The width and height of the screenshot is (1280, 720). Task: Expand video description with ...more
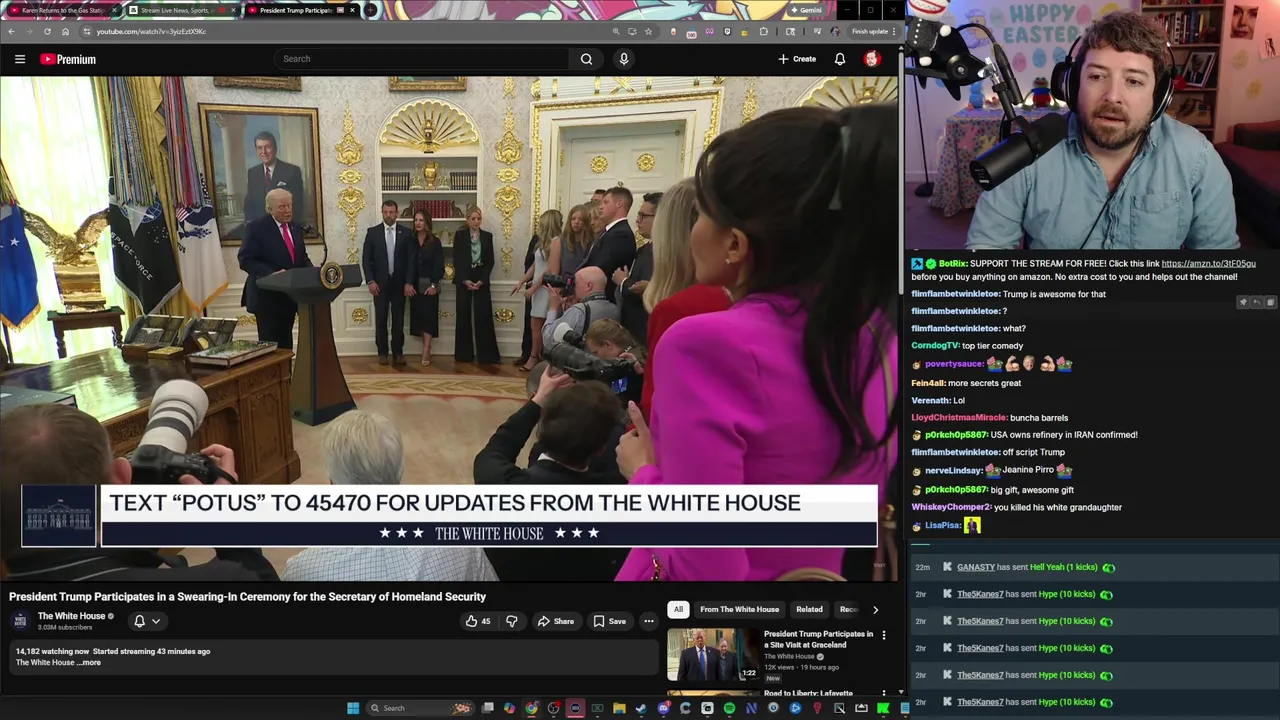point(91,662)
